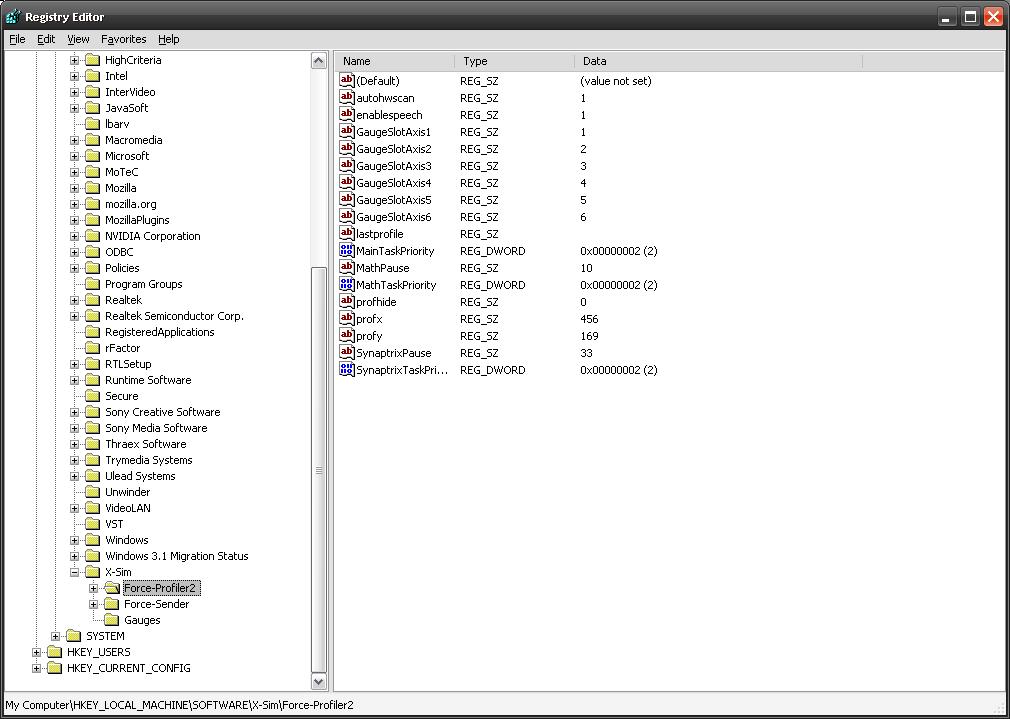This screenshot has height=719, width=1010.
Task: Expand the Force-Sender subkey
Action: 94,604
